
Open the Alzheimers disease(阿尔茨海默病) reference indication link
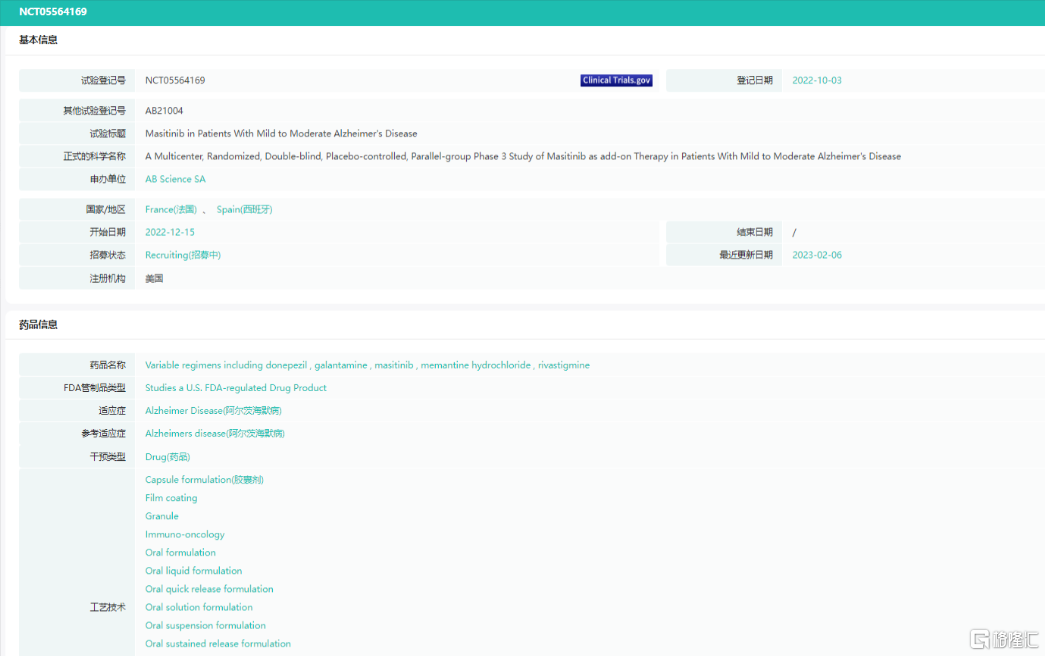[x=215, y=433]
